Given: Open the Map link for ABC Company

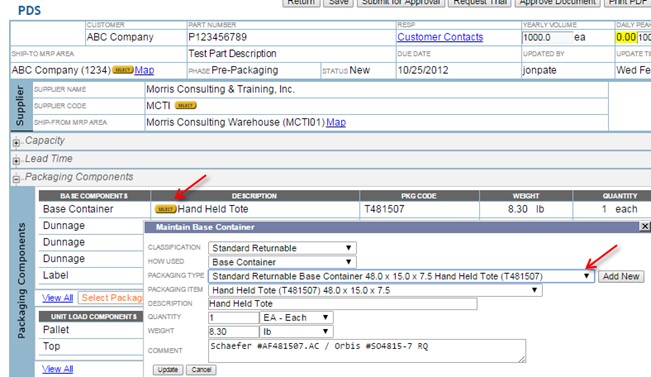Looking at the screenshot, I should pos(144,70).
